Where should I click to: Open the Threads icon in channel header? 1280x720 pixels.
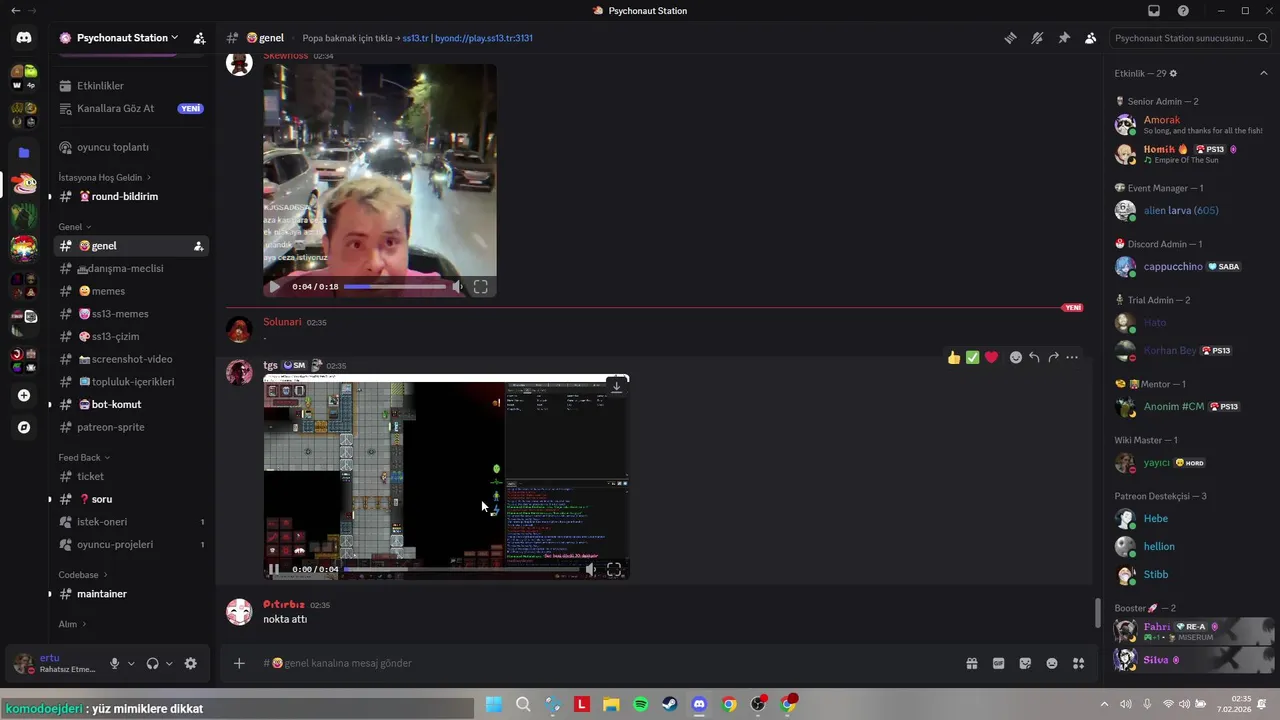click(x=1011, y=38)
